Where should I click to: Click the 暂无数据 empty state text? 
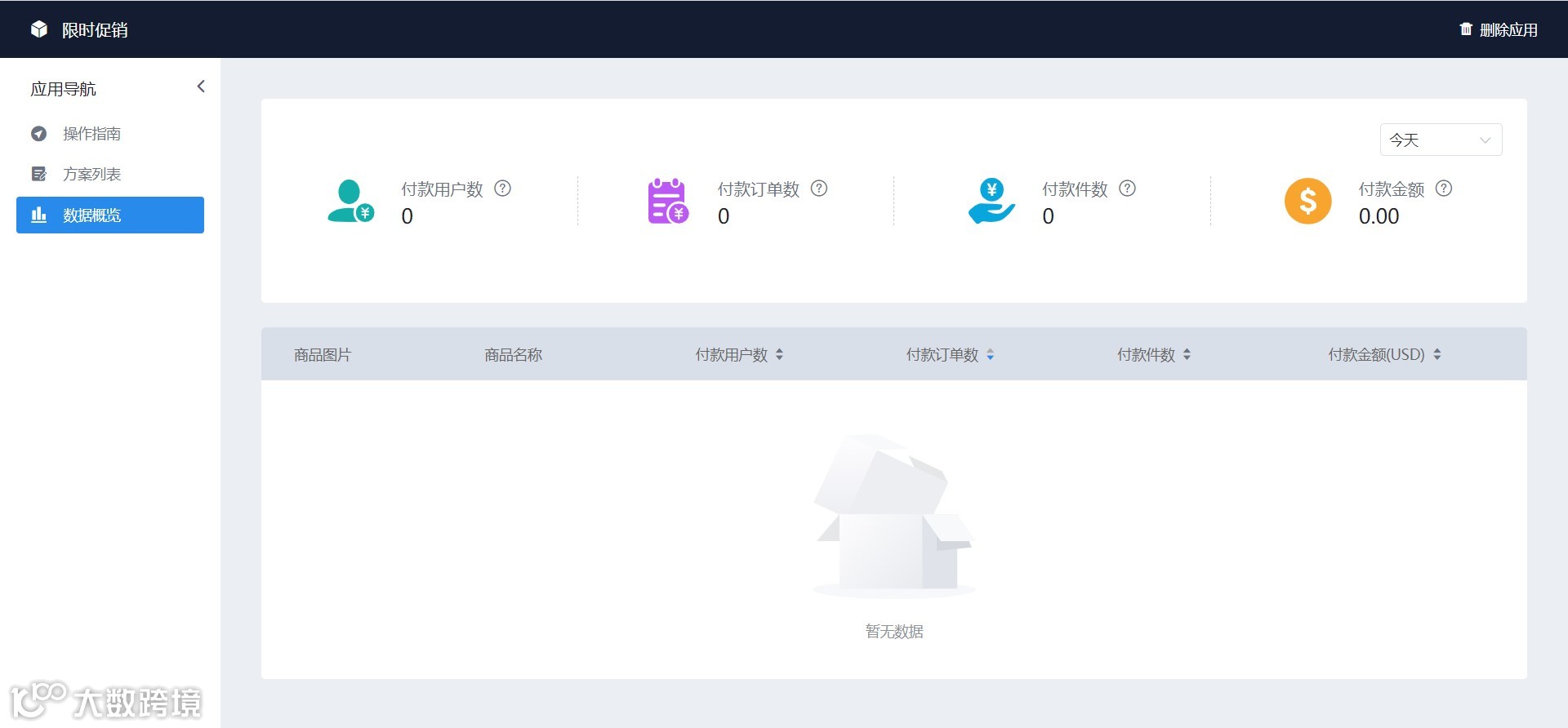click(x=894, y=632)
